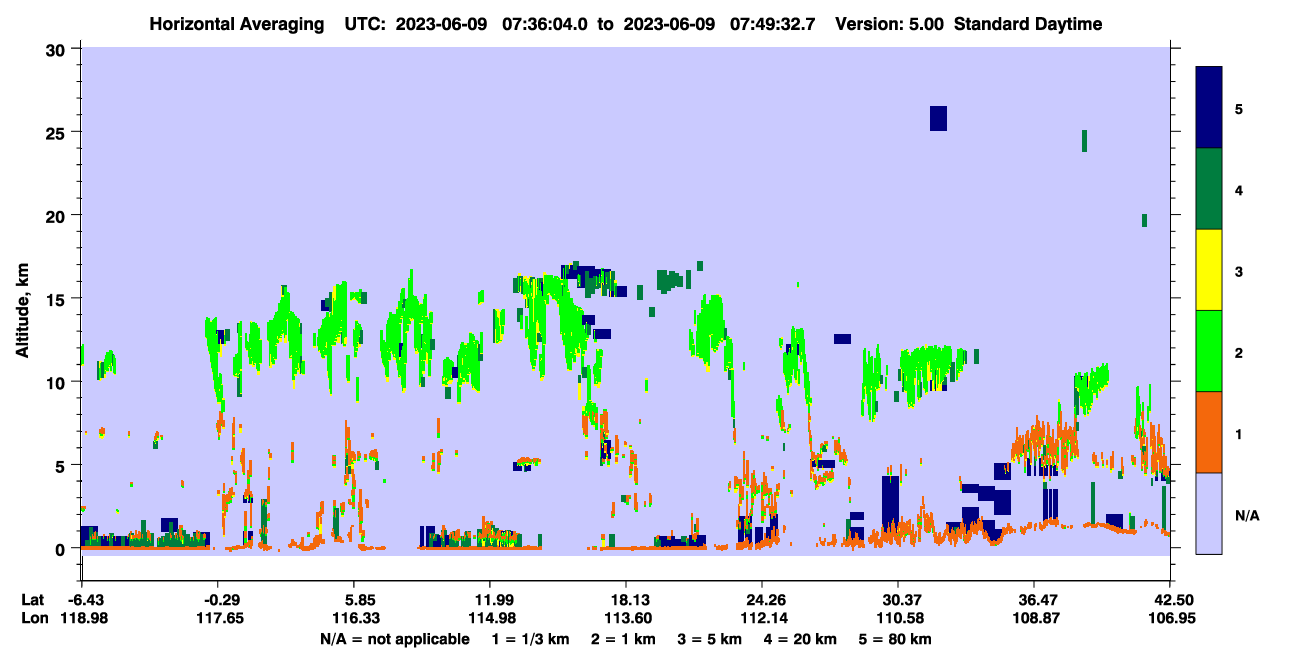Click the start time '07:36:04.0'

[x=546, y=24]
